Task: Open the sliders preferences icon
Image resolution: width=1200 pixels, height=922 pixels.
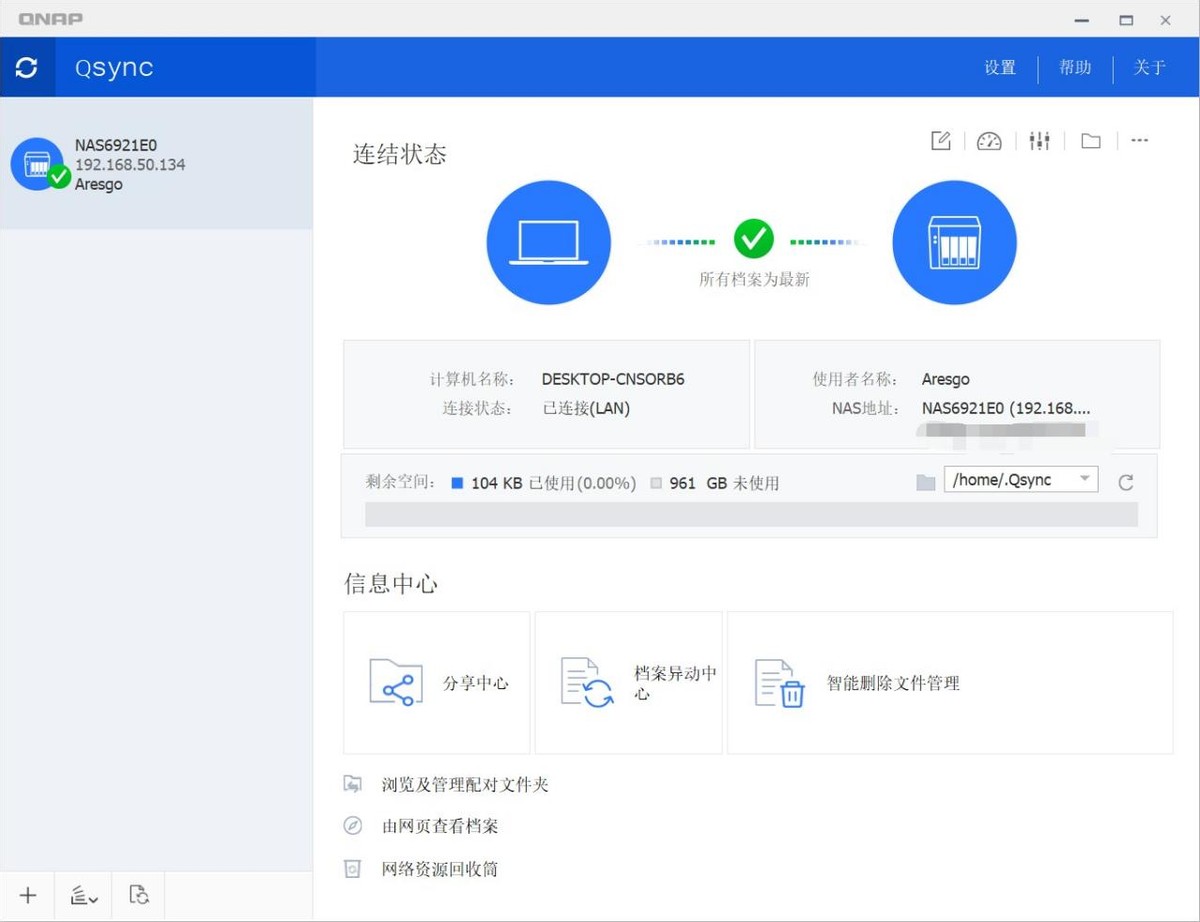Action: (x=1039, y=141)
